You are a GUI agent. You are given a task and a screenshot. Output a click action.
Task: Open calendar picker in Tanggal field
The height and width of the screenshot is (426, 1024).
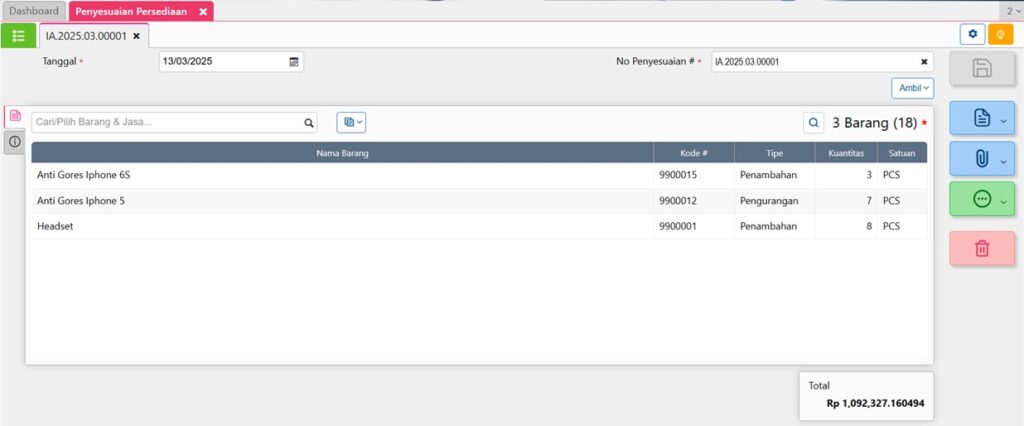pos(294,62)
